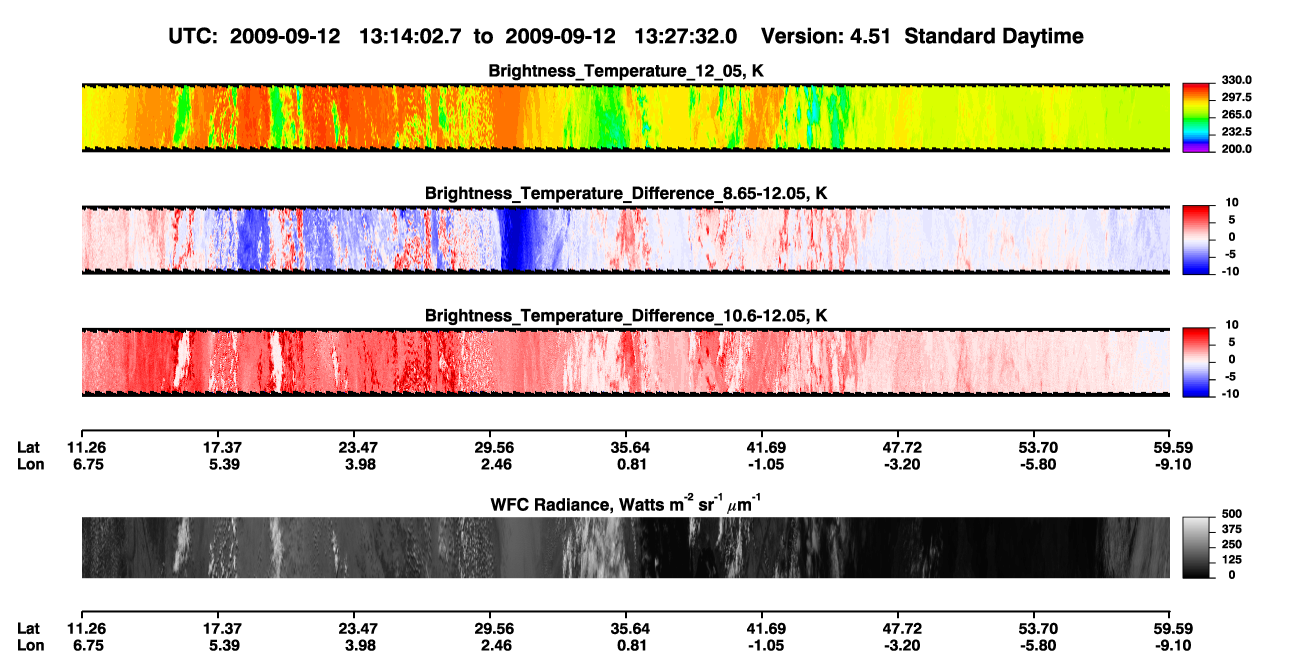
Task: Click the grayscale WFC Radiance image strip
Action: click(626, 547)
